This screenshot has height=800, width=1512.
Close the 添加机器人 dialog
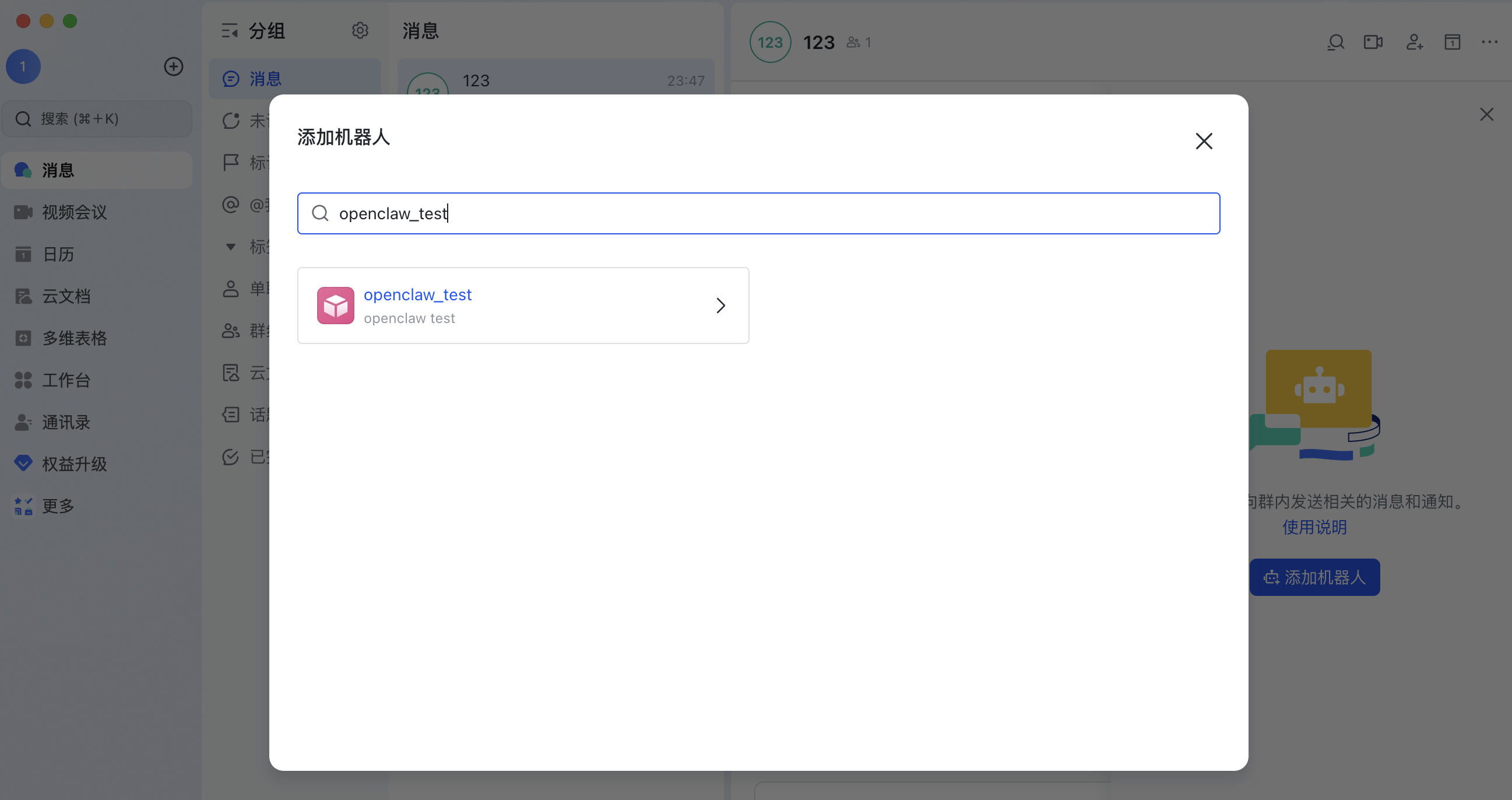(1203, 141)
